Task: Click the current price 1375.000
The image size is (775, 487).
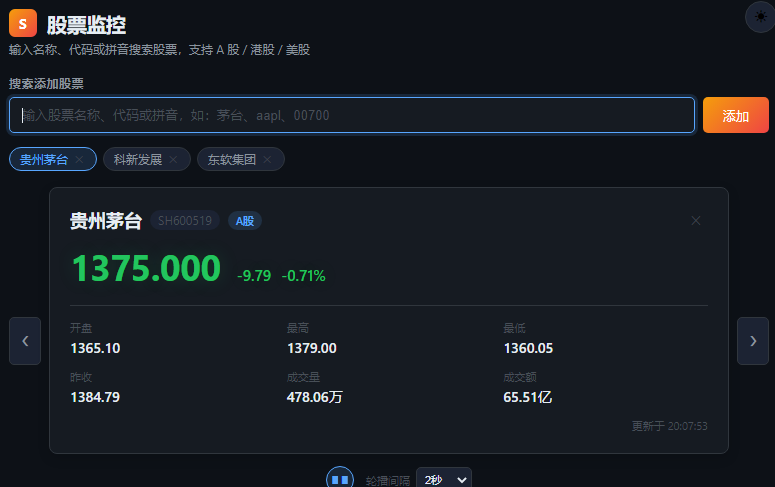Action: tap(146, 268)
